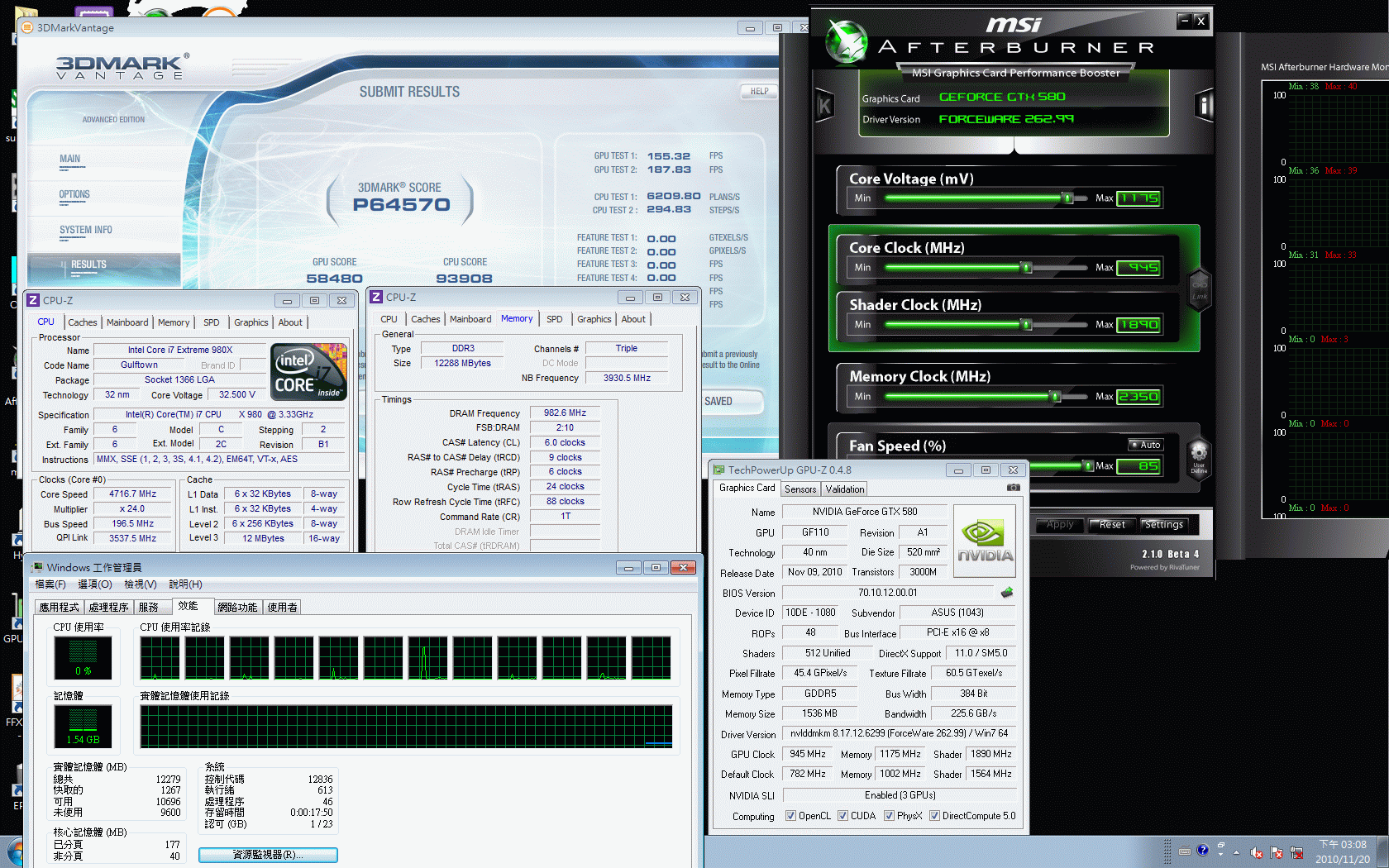Switch to the Sensors tab in GPU-Z

click(800, 489)
